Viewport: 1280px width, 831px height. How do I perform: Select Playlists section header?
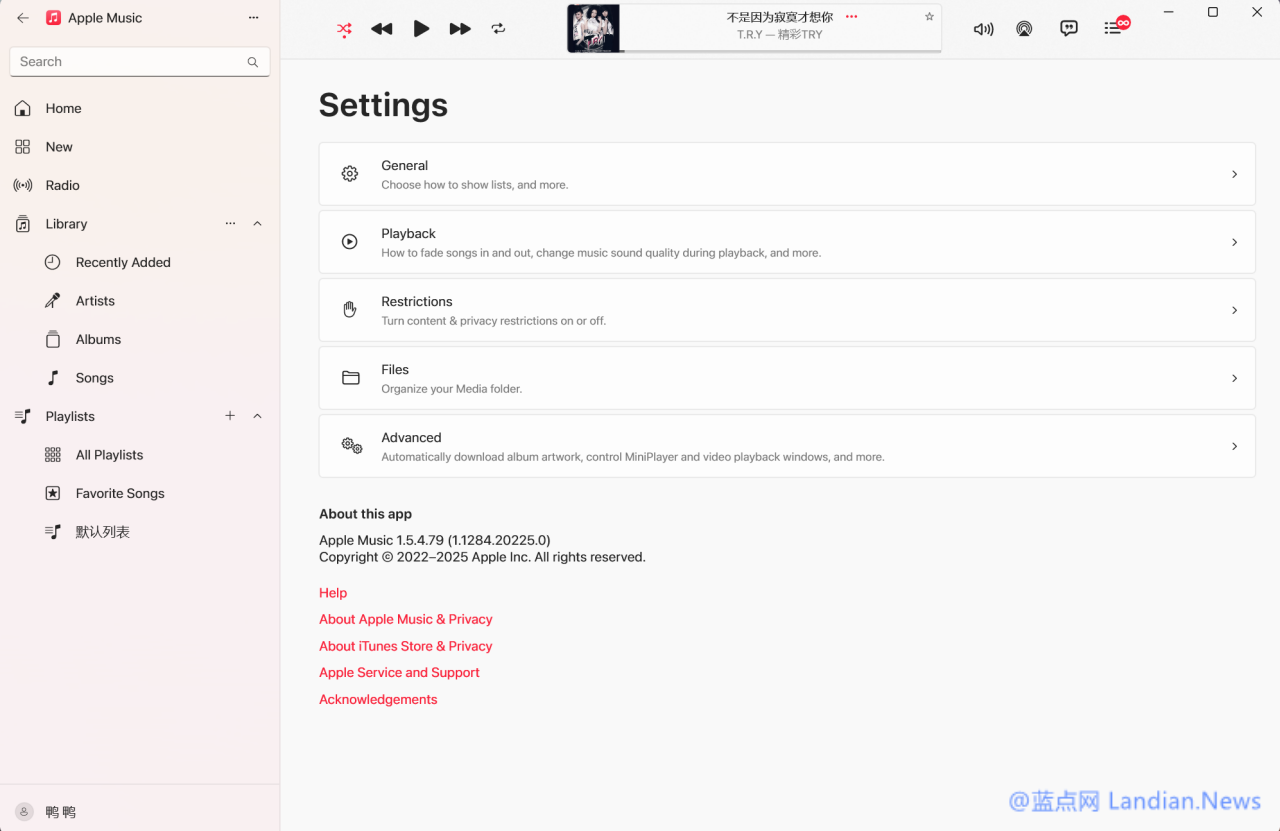pyautogui.click(x=70, y=416)
